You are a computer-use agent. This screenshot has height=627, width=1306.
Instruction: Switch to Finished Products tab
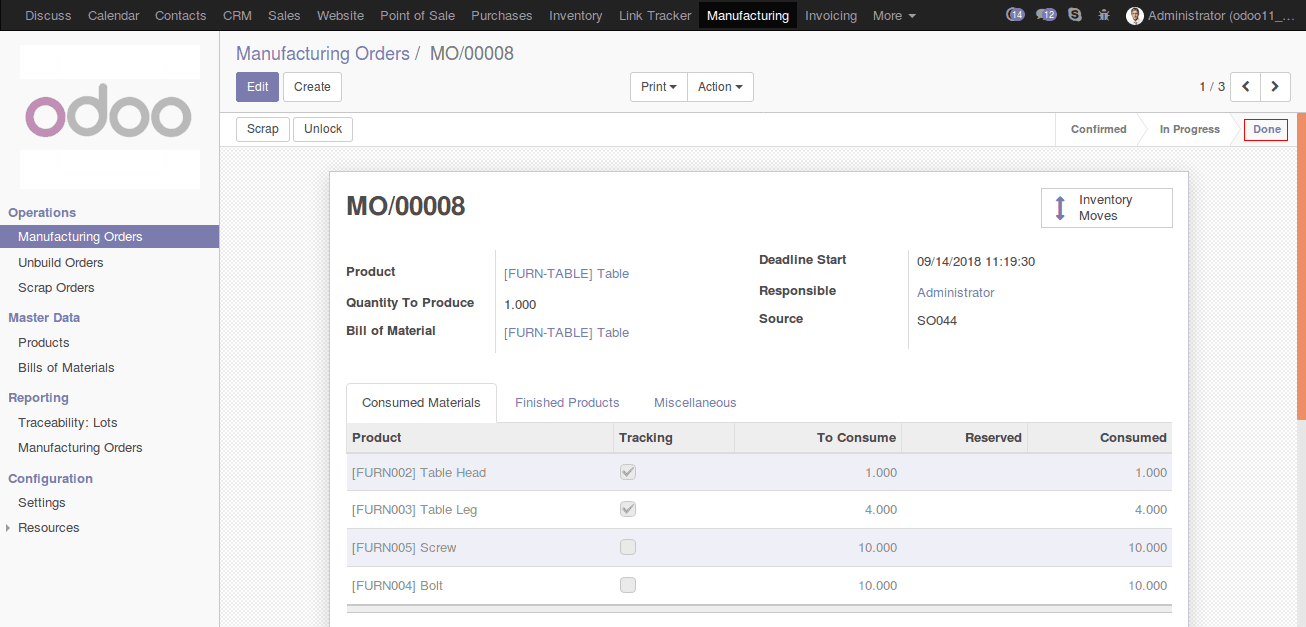point(567,403)
